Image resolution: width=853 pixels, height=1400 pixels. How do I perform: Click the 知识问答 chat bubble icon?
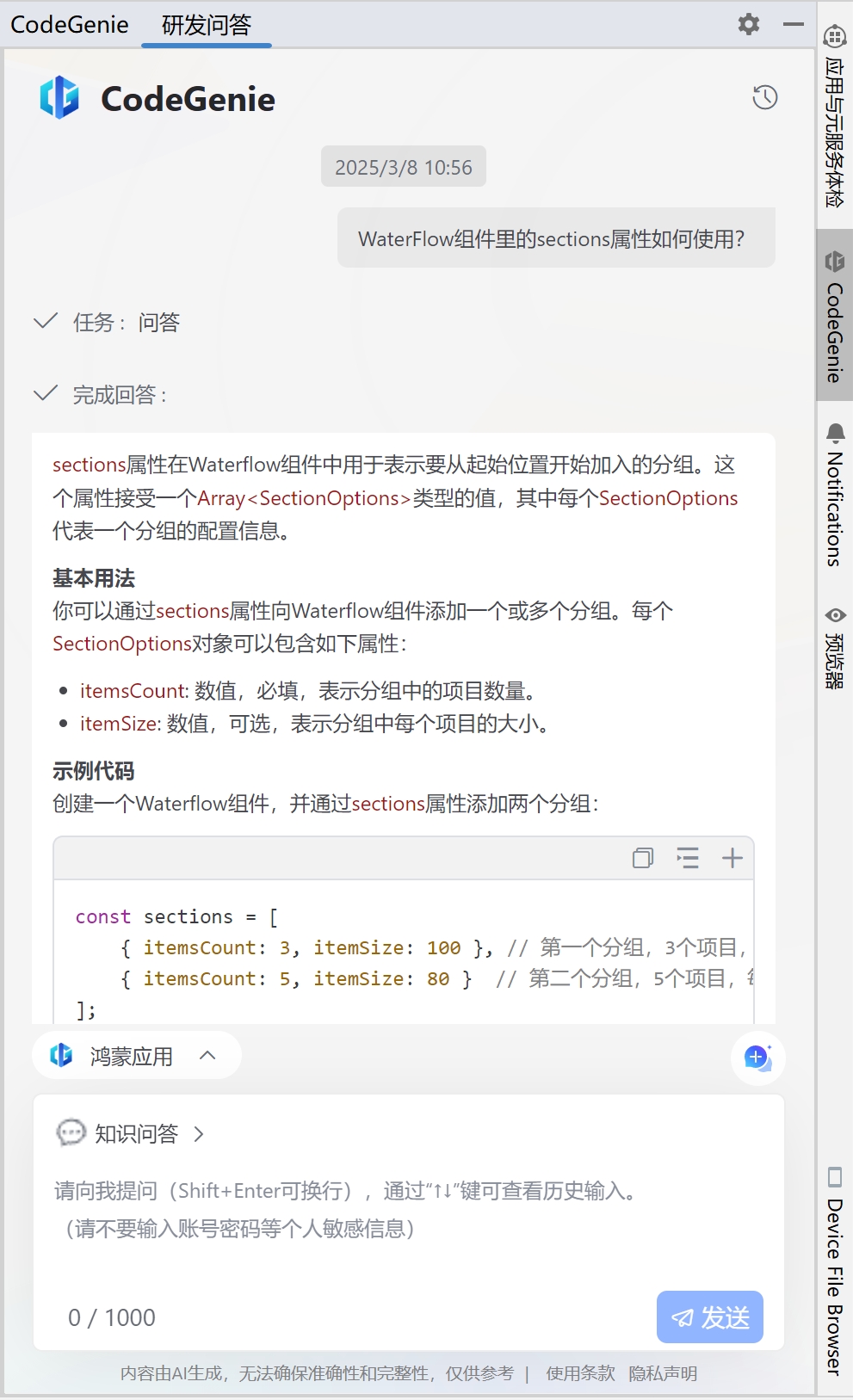click(71, 1132)
